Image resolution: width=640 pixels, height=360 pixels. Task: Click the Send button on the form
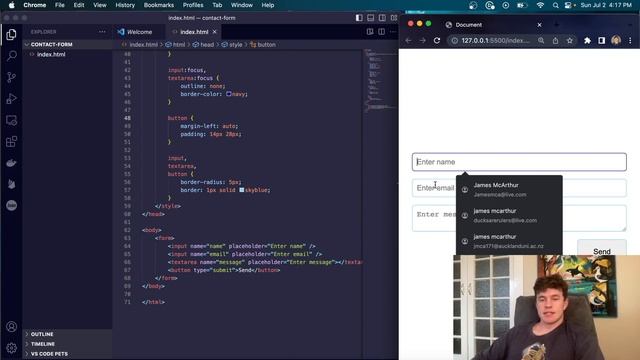(602, 248)
